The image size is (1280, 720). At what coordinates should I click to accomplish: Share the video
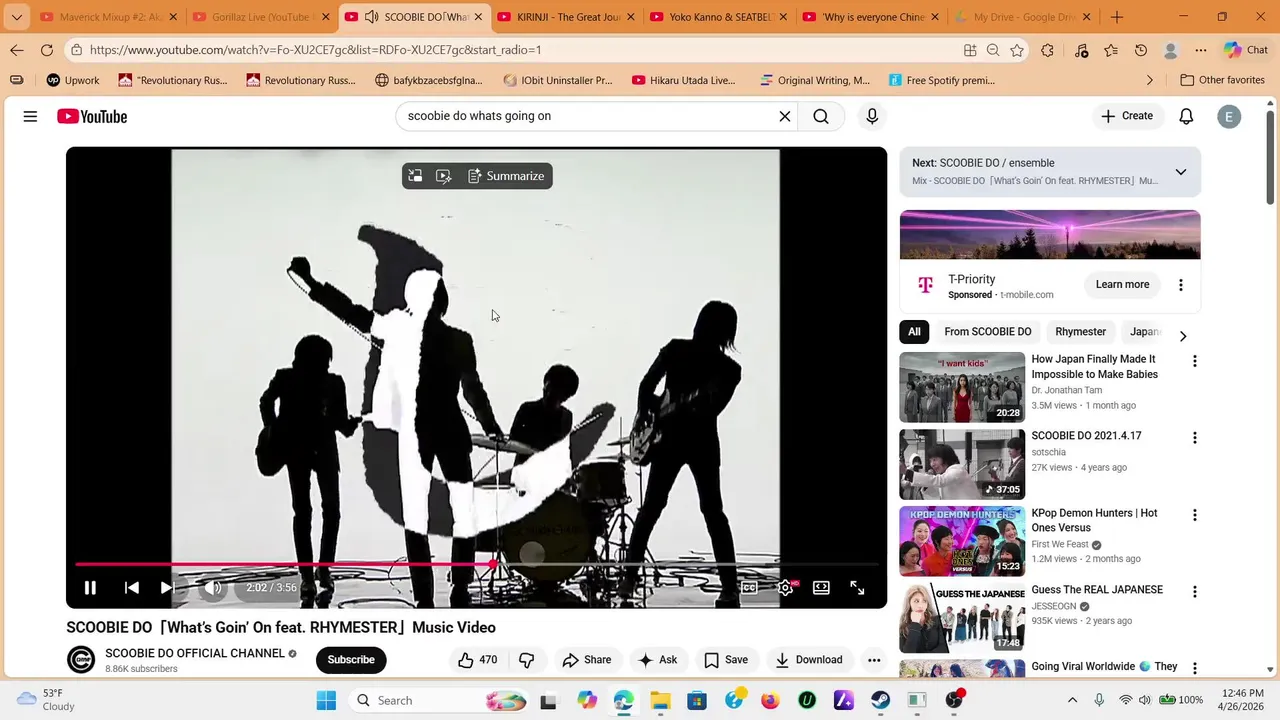pyautogui.click(x=587, y=660)
